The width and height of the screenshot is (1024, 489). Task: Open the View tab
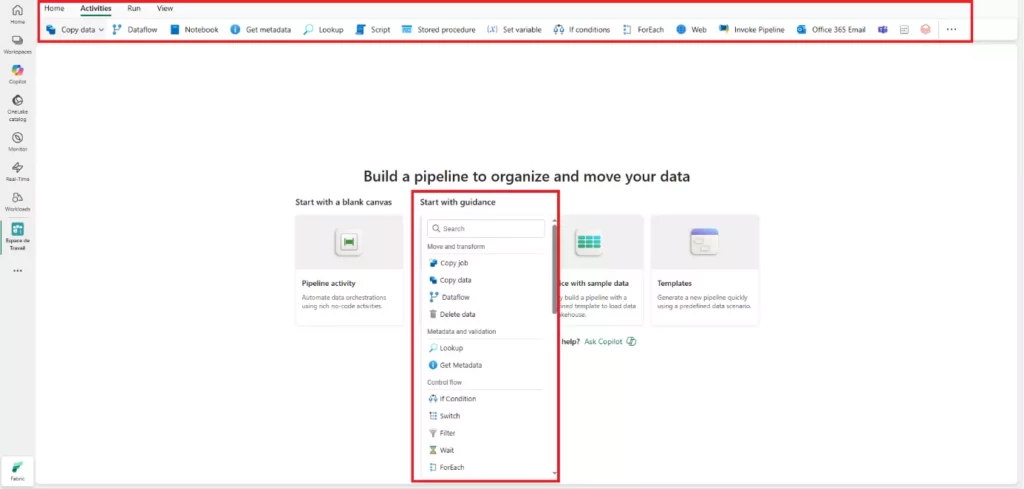pyautogui.click(x=165, y=8)
